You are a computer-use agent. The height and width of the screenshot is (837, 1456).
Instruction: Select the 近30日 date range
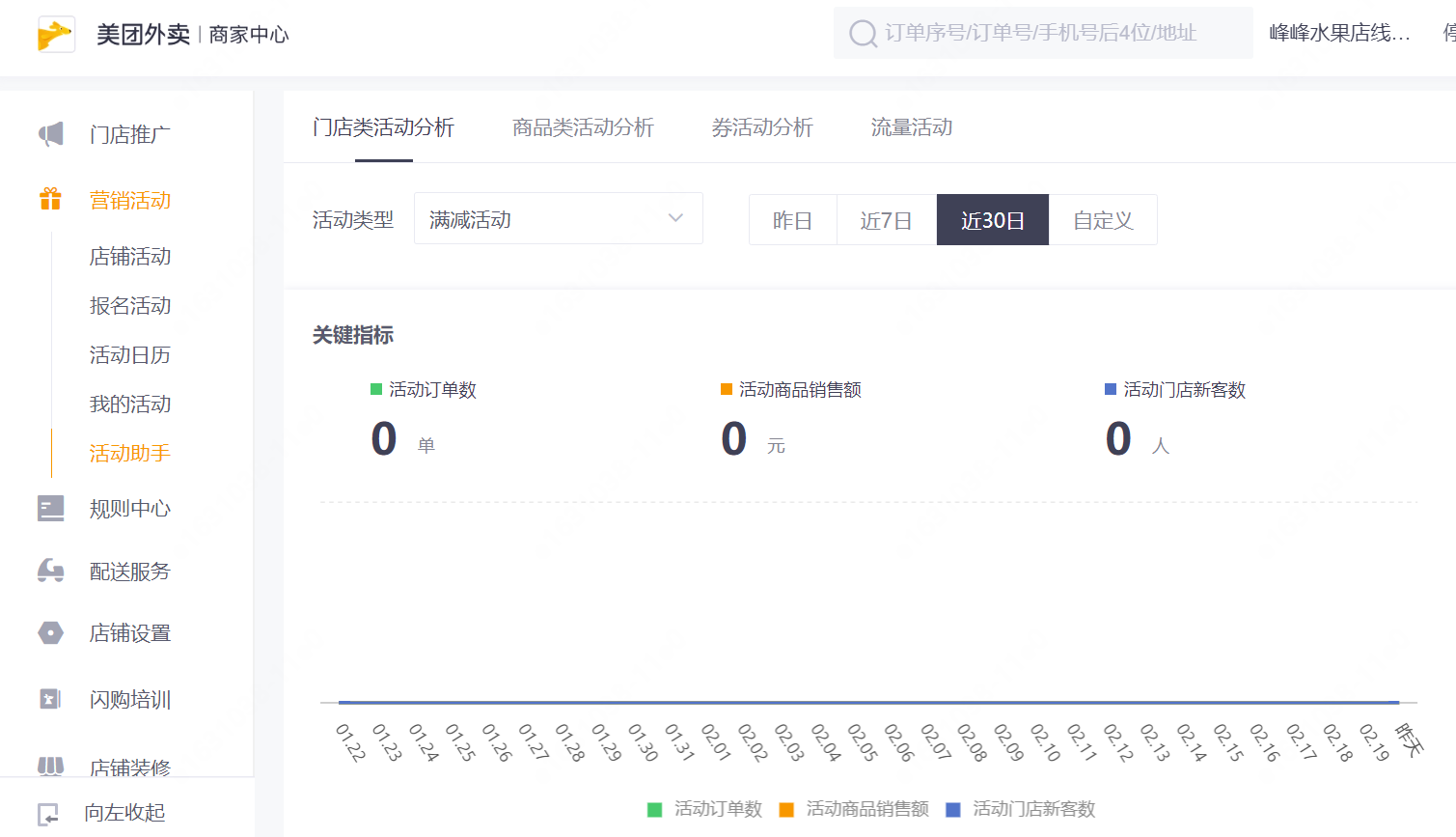993,220
